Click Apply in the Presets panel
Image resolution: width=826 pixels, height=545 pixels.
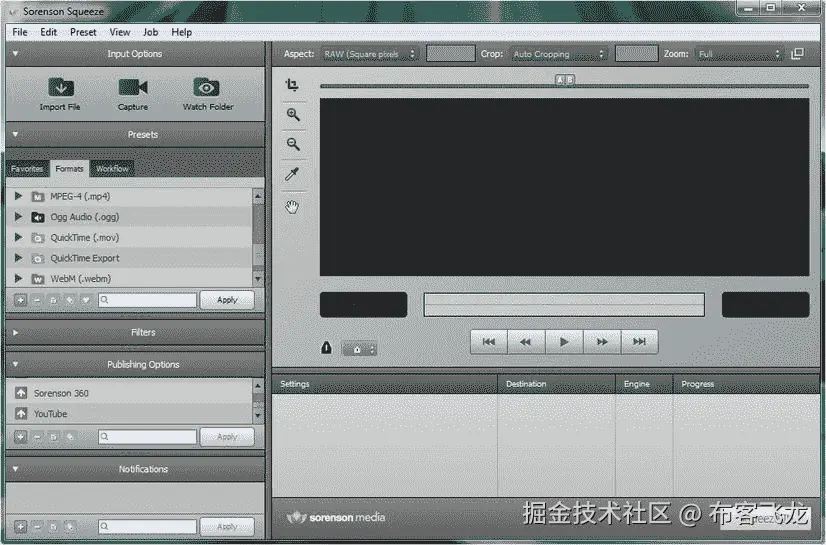227,300
